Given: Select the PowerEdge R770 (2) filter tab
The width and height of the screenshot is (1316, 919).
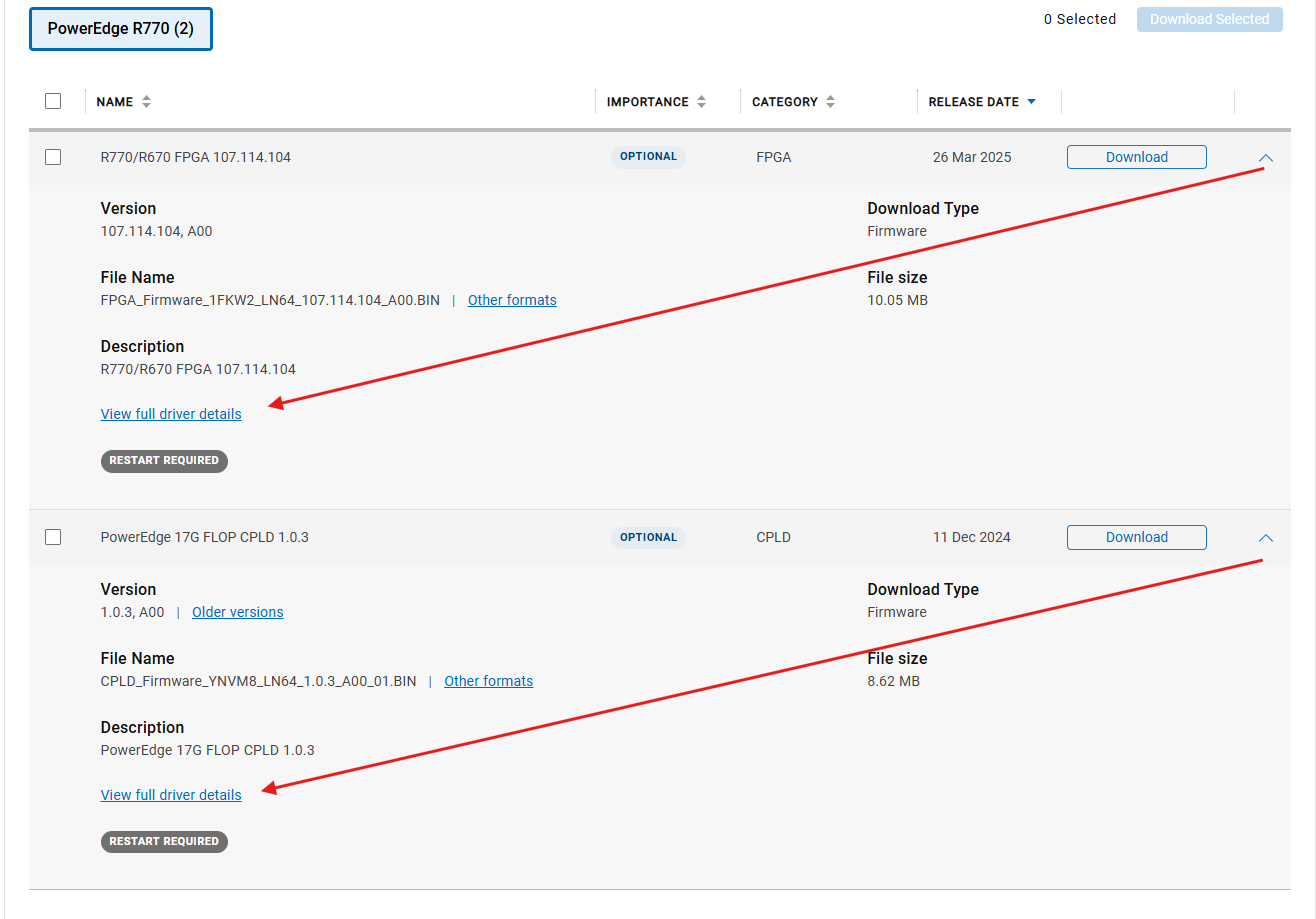Looking at the screenshot, I should click(x=120, y=28).
